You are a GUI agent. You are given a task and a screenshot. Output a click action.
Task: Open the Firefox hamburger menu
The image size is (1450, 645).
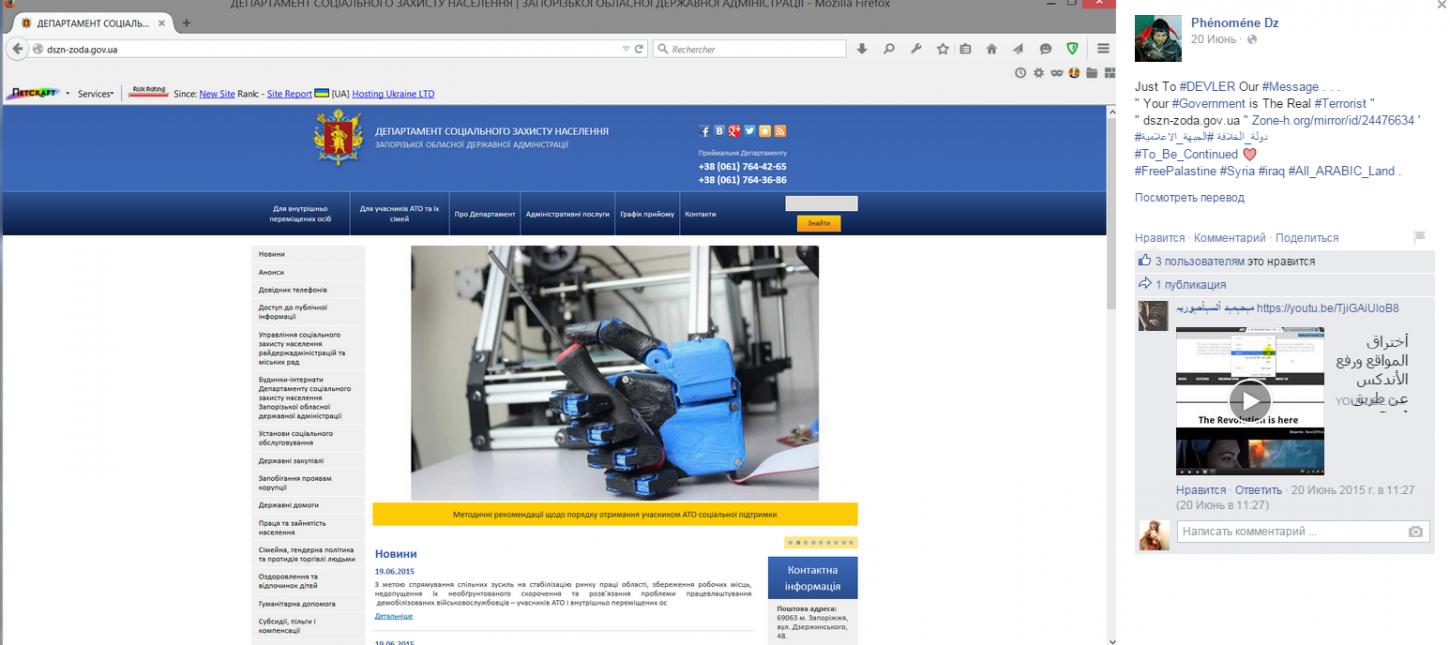[1103, 49]
